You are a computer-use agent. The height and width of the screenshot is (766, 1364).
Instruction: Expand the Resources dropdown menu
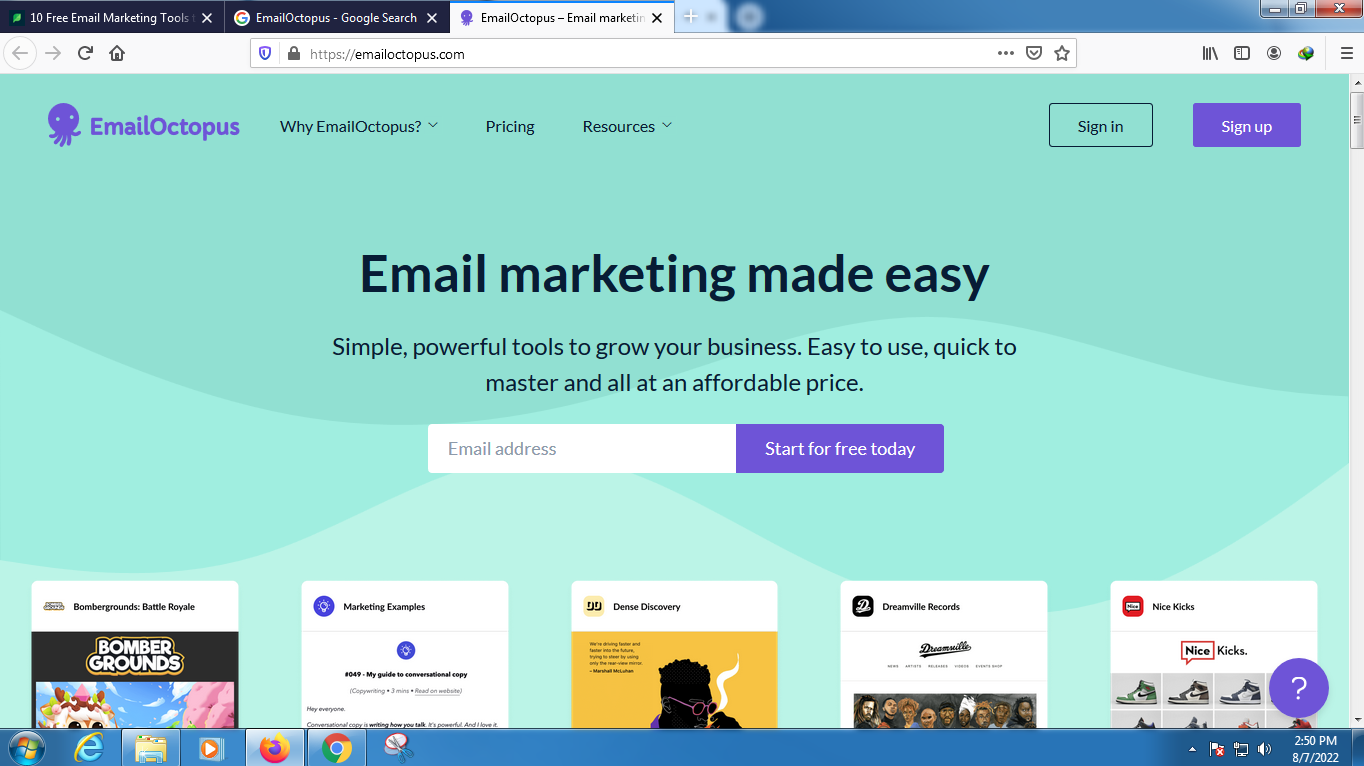pos(627,126)
